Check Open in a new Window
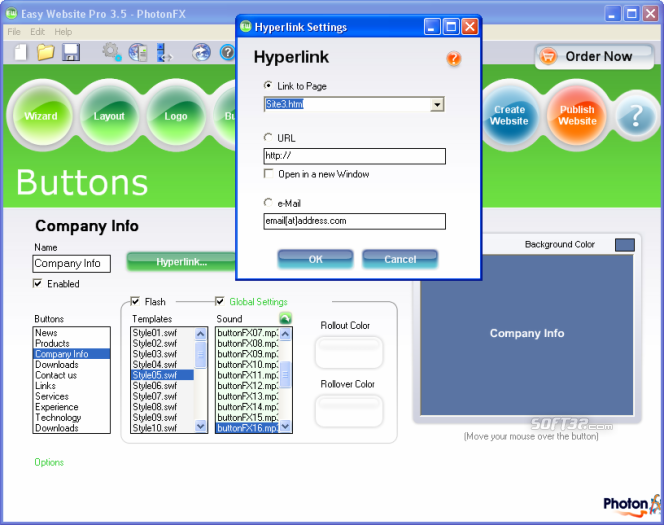Screen dimensions: 664x525 click(268, 174)
